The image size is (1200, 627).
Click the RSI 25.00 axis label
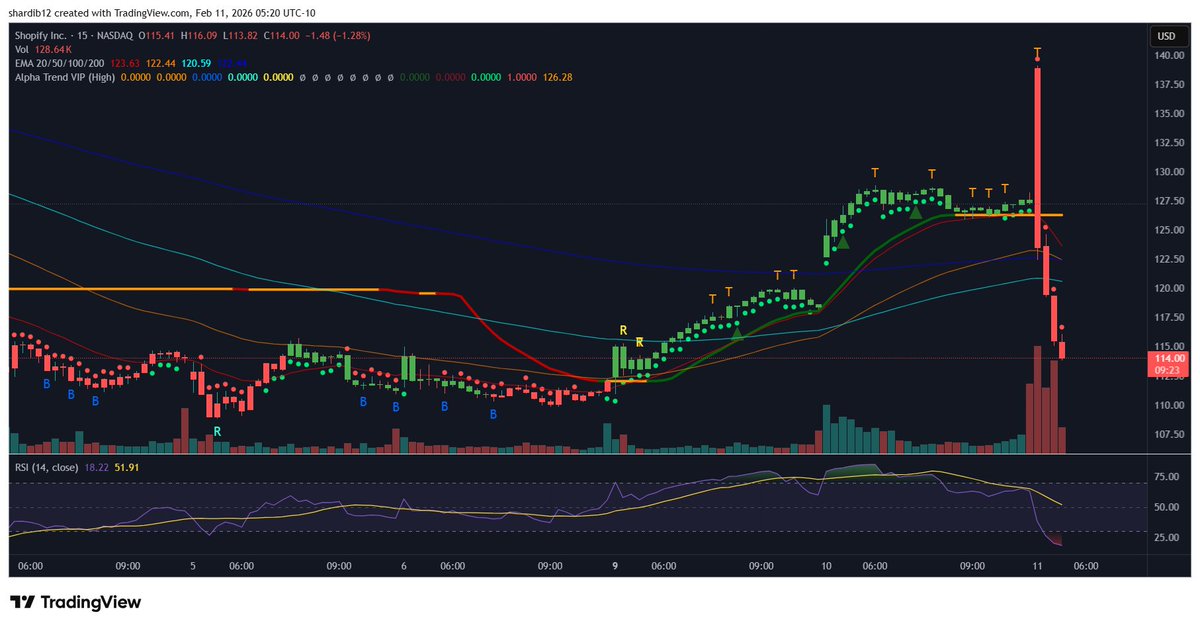coord(1166,538)
